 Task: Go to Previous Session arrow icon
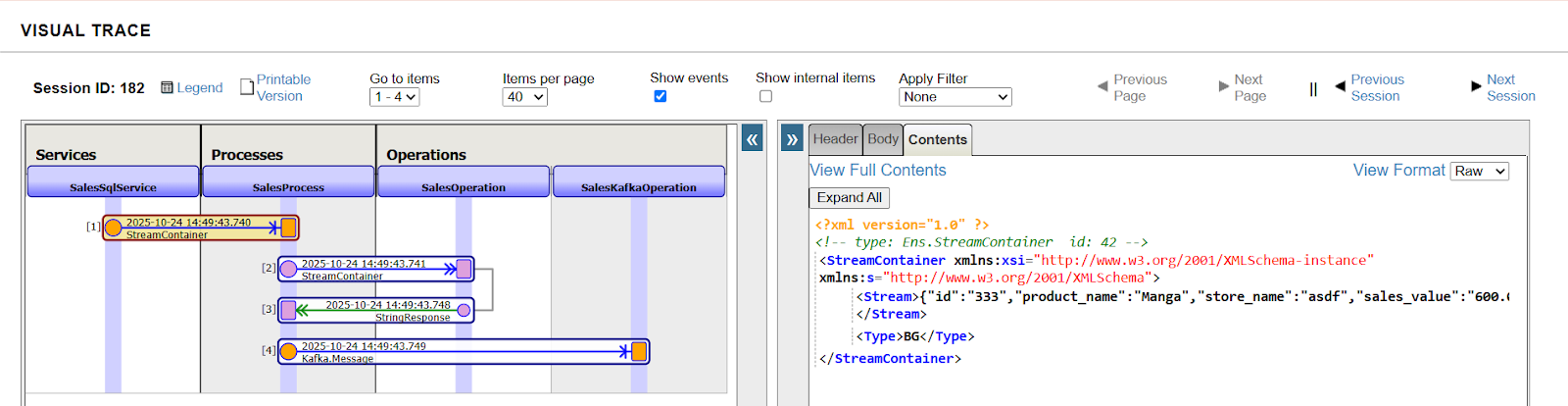click(1340, 87)
